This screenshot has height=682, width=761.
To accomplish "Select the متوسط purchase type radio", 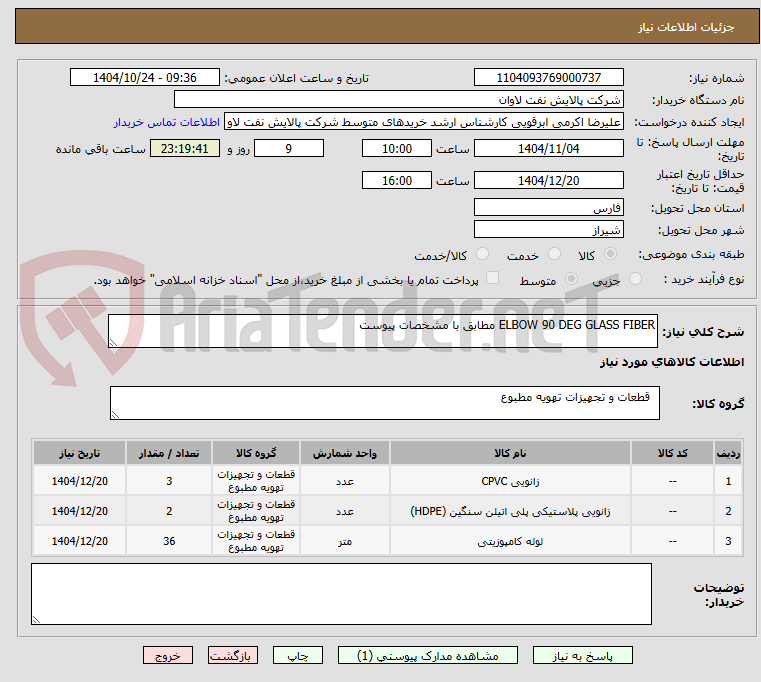I will pyautogui.click(x=571, y=279).
